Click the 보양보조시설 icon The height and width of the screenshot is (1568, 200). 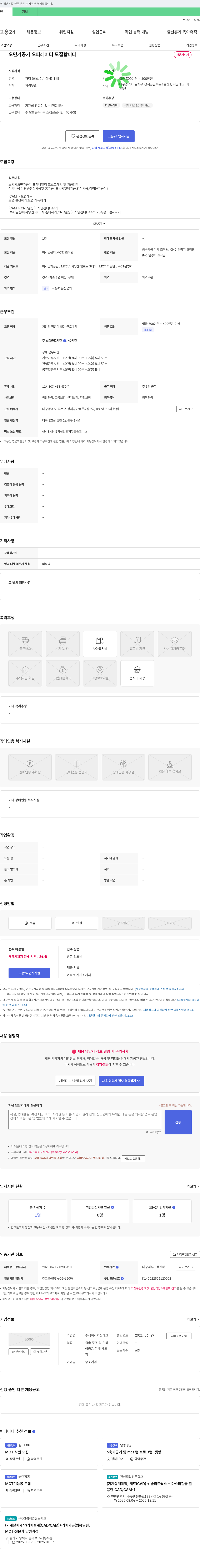click(x=100, y=673)
